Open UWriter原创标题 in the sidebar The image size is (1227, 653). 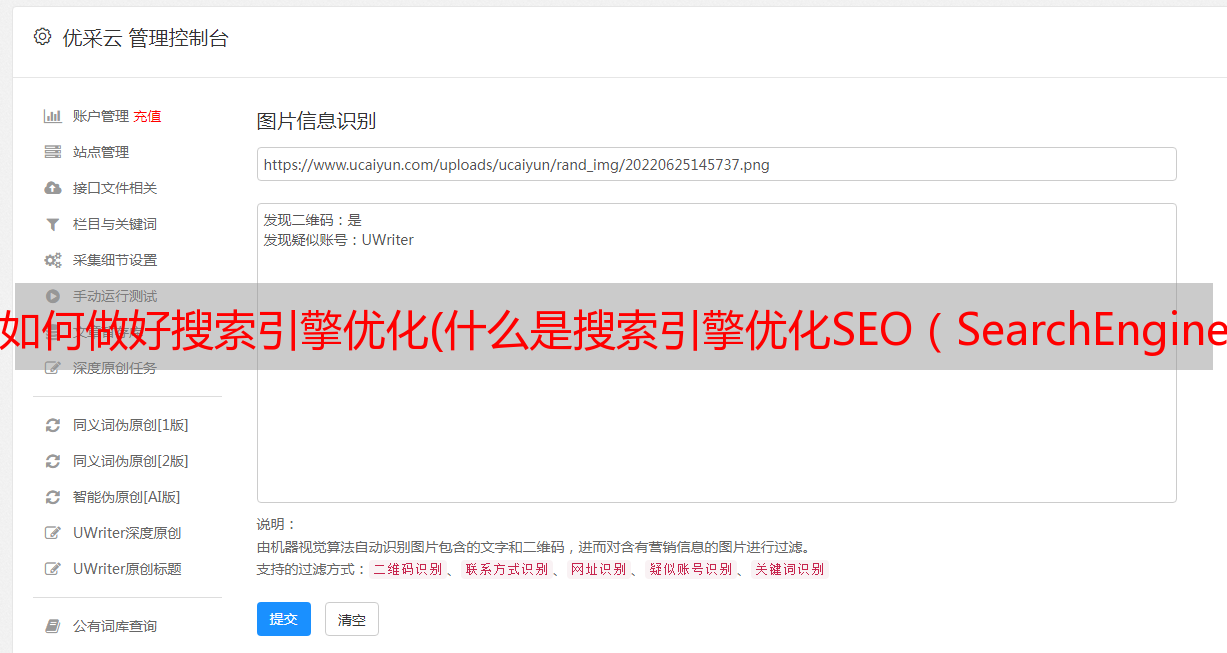(127, 569)
